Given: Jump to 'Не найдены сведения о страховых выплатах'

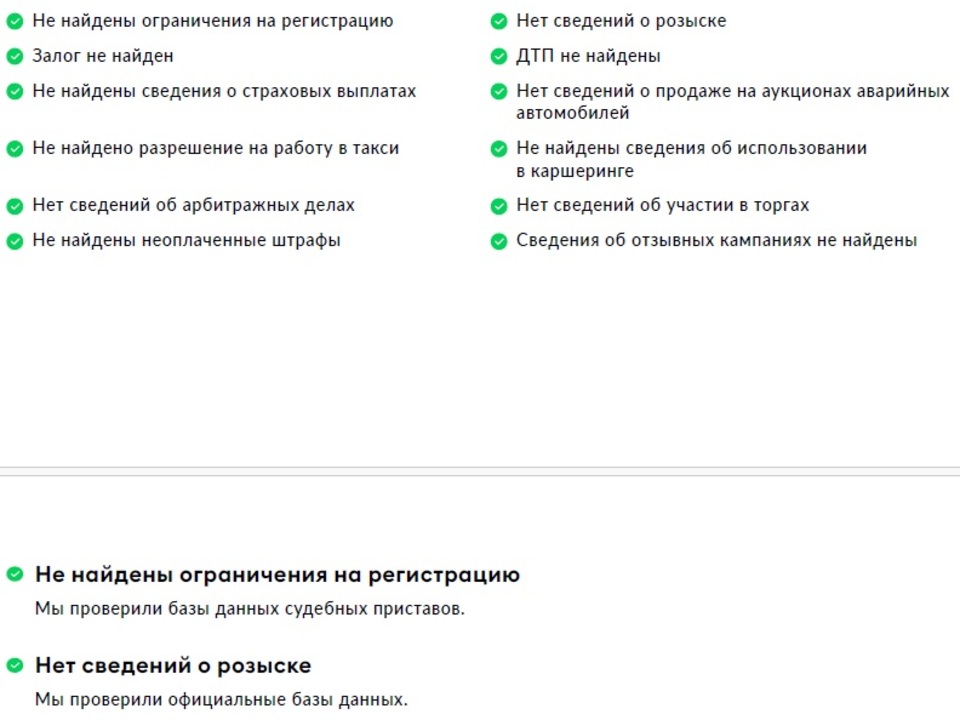Looking at the screenshot, I should [224, 91].
